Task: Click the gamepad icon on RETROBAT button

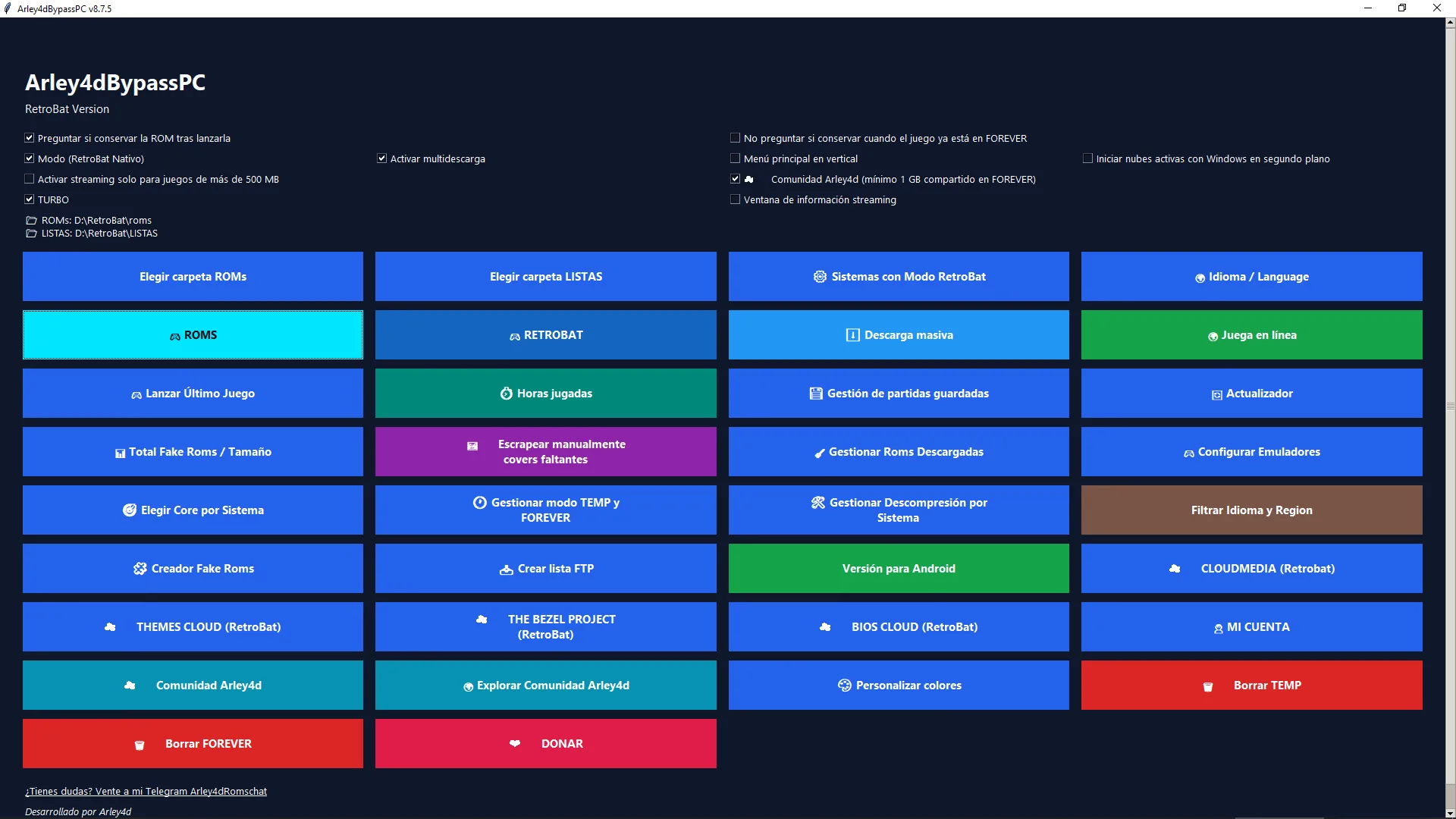Action: pos(515,336)
